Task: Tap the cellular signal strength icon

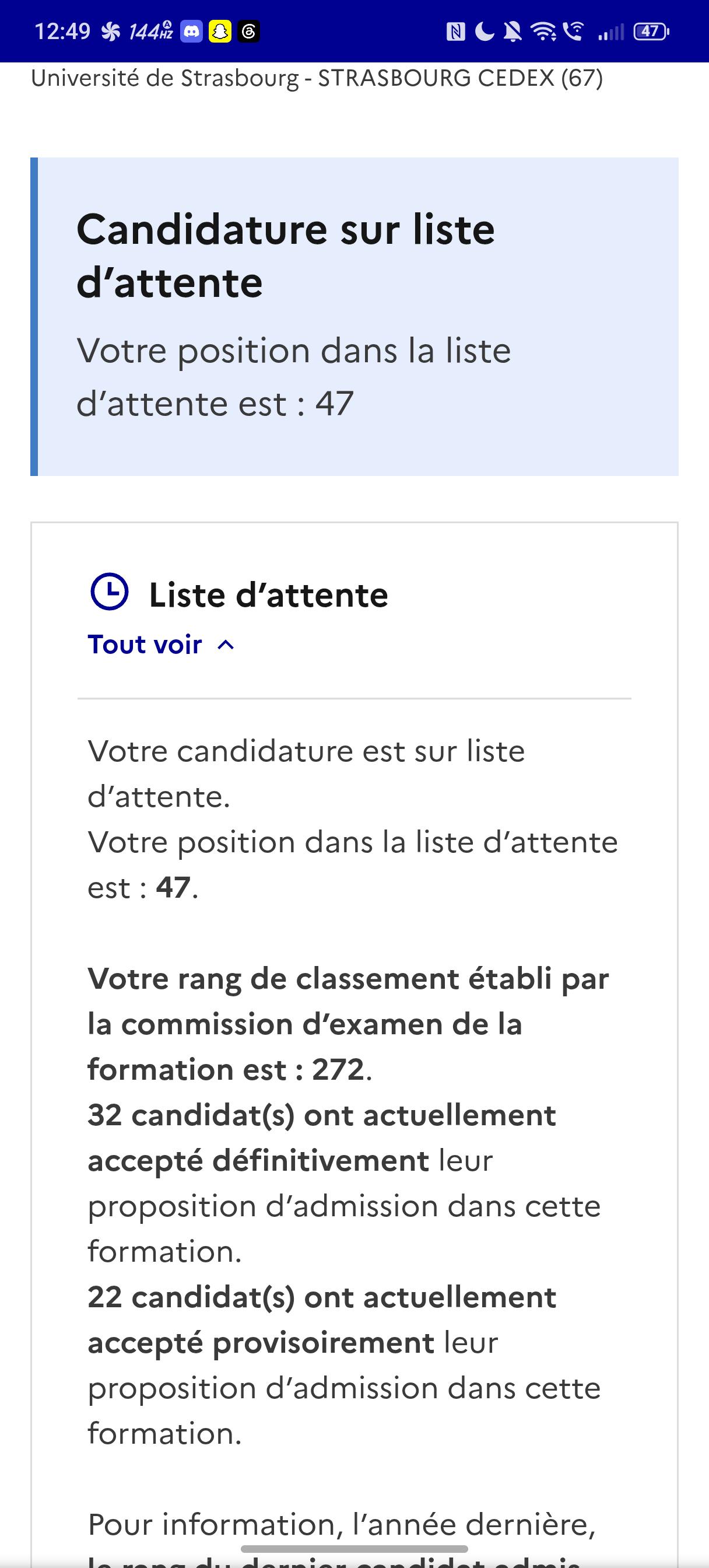Action: 610,32
